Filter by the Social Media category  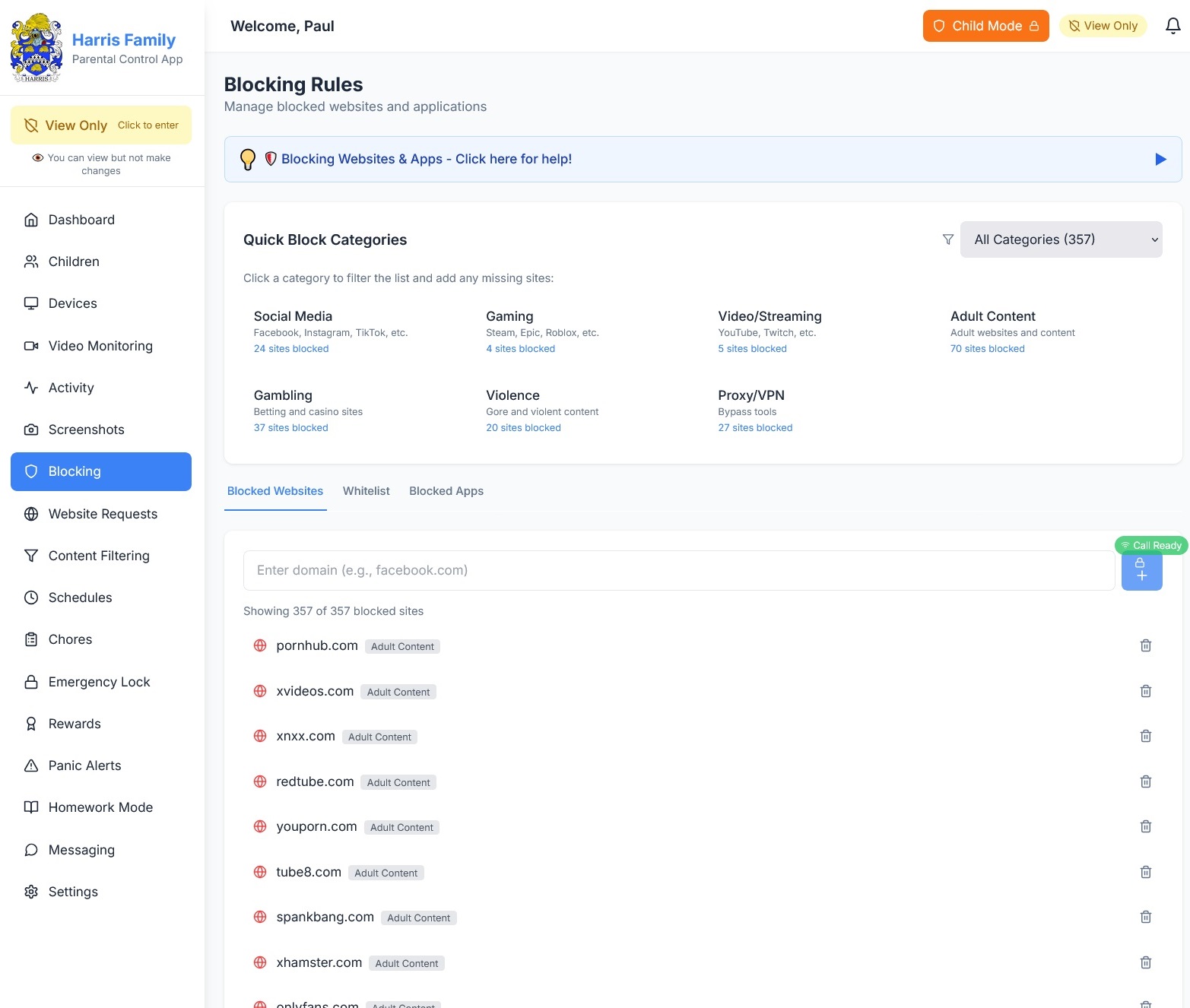point(293,316)
